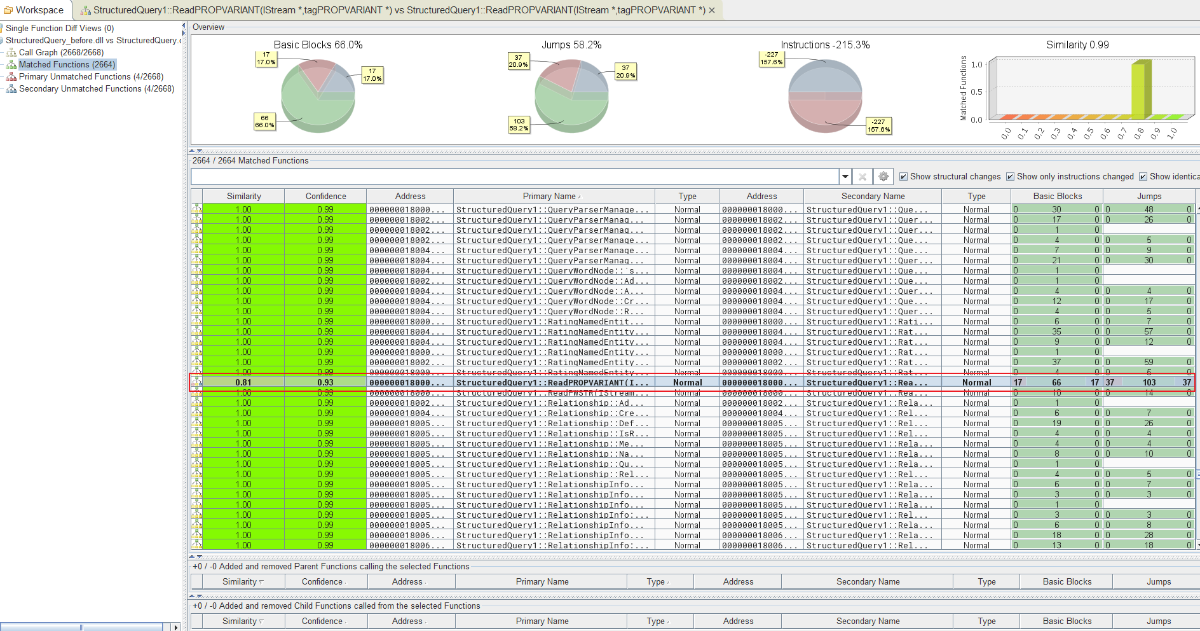Collapse divider above Child Functions panel
This screenshot has width=1200, height=631.
[197, 595]
